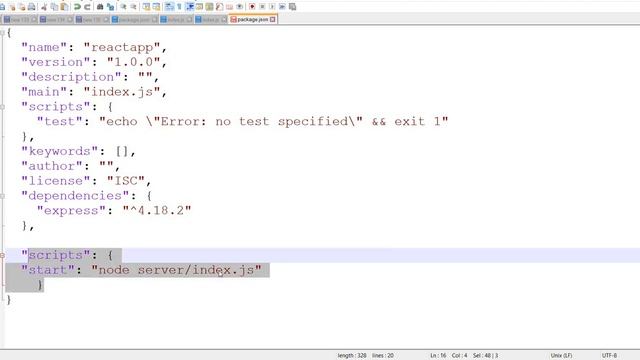The height and width of the screenshot is (360, 640).
Task: Click the final closing brace of file
Action: (x=9, y=300)
